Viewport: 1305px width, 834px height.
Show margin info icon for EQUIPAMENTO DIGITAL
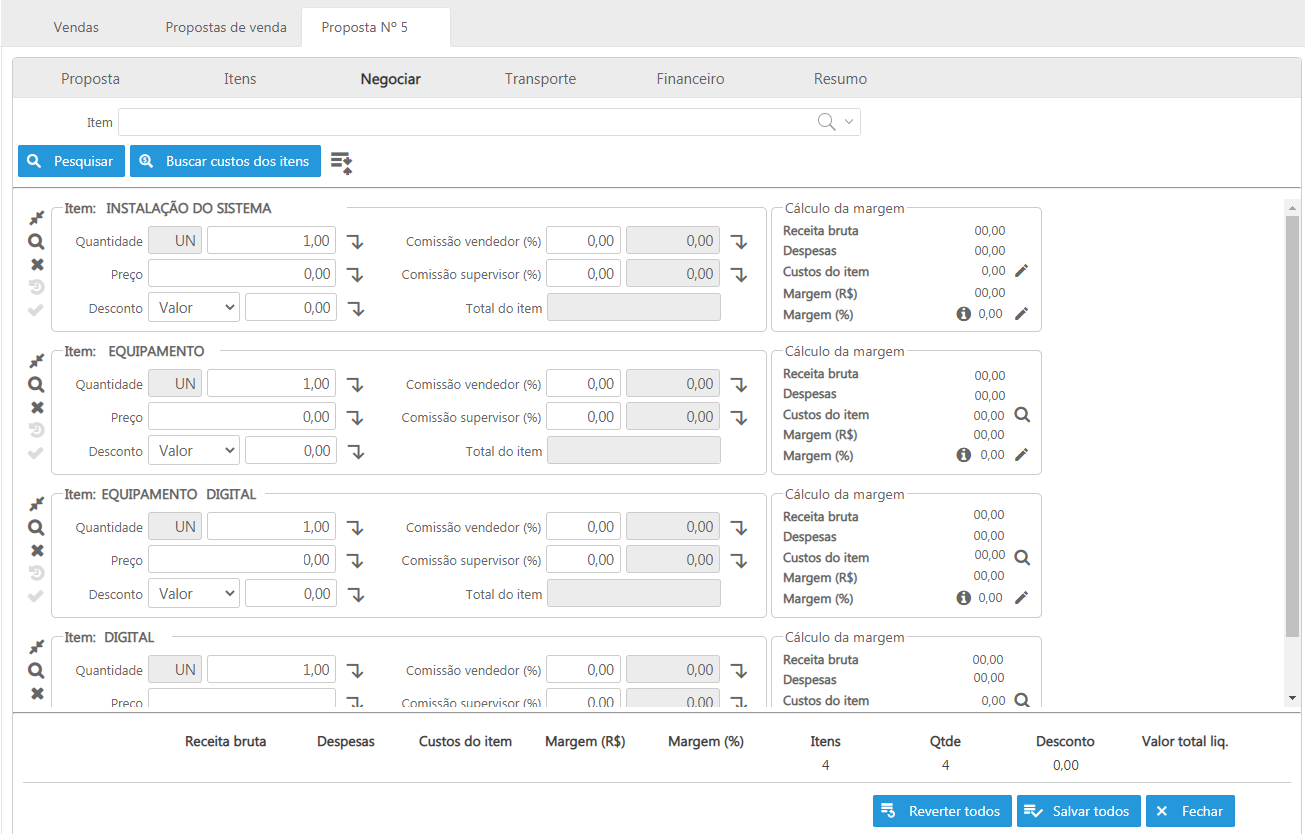pos(964,598)
